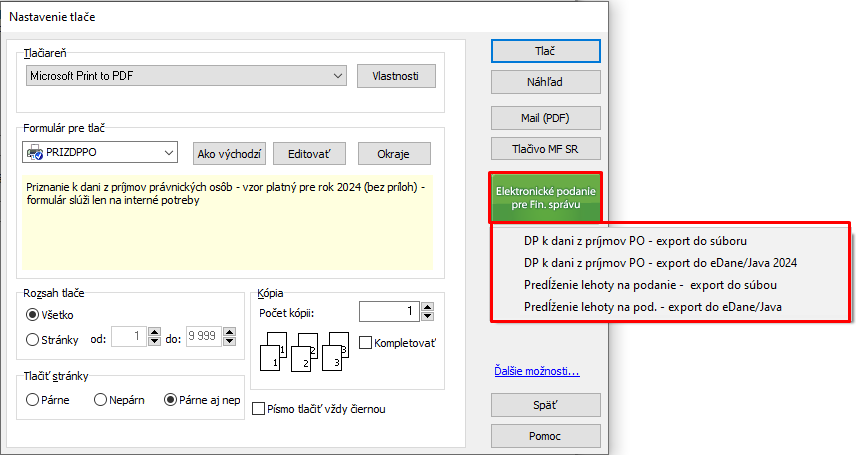Open the Náhľad print preview
Viewport: 856px width, 455px height.
tap(545, 82)
